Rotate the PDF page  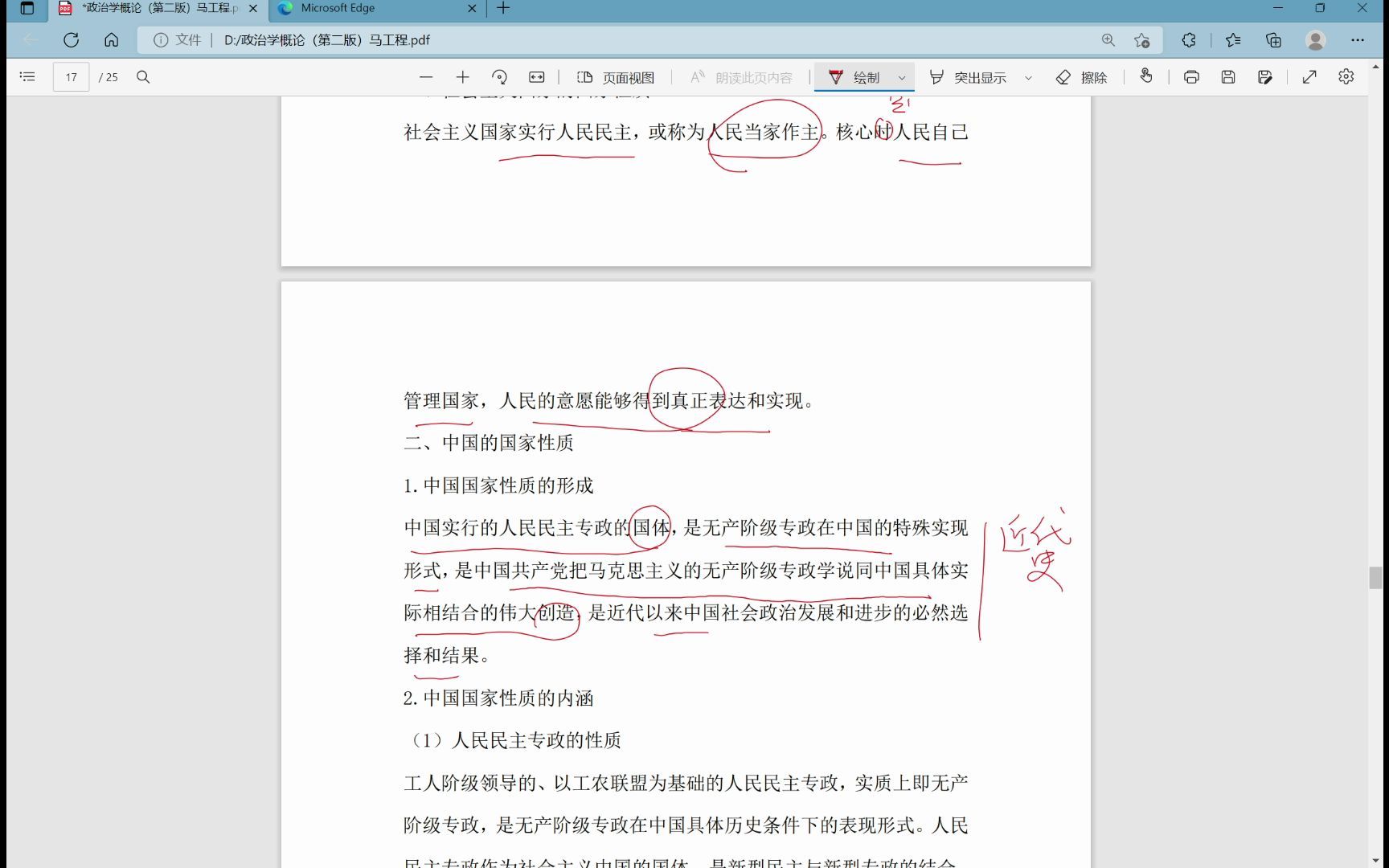(499, 77)
